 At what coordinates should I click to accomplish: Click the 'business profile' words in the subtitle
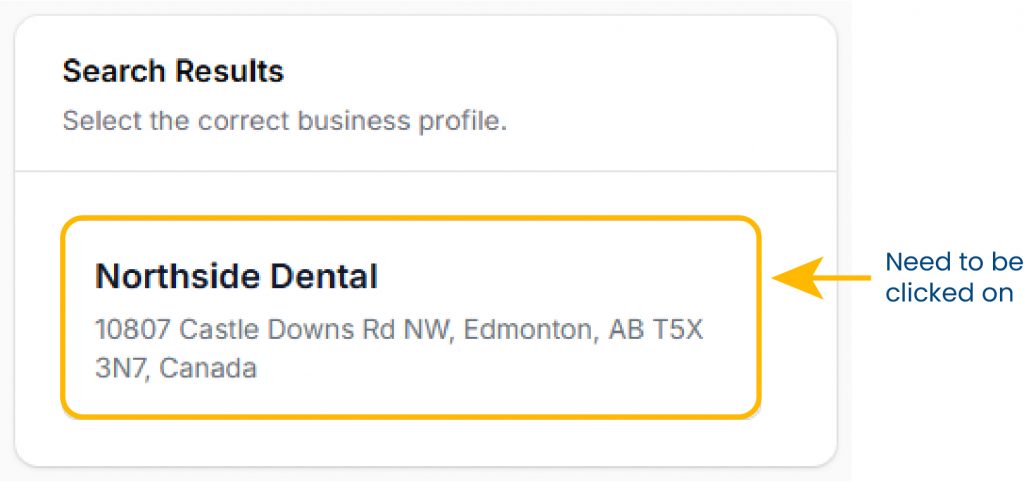411,121
